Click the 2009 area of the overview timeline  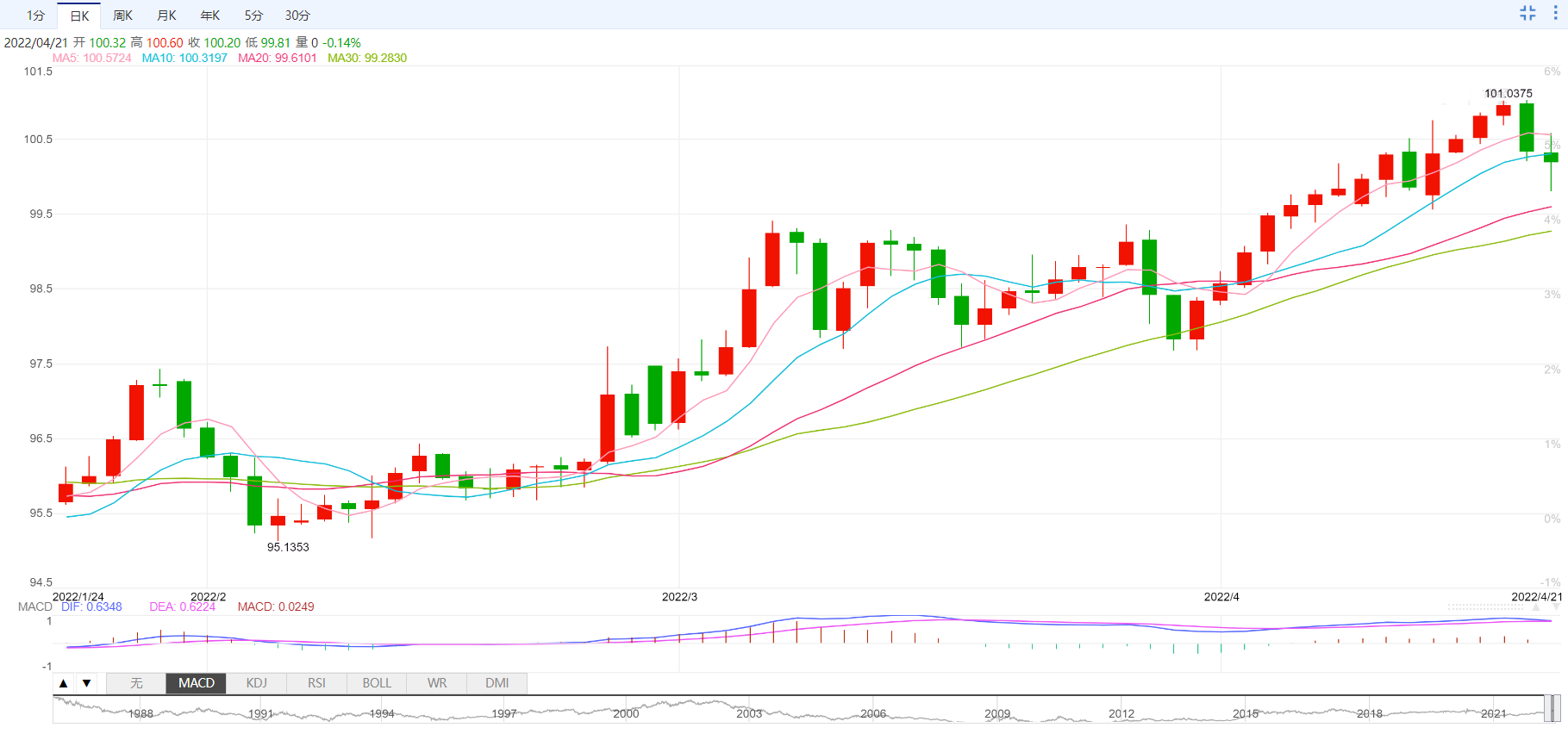pos(997,712)
